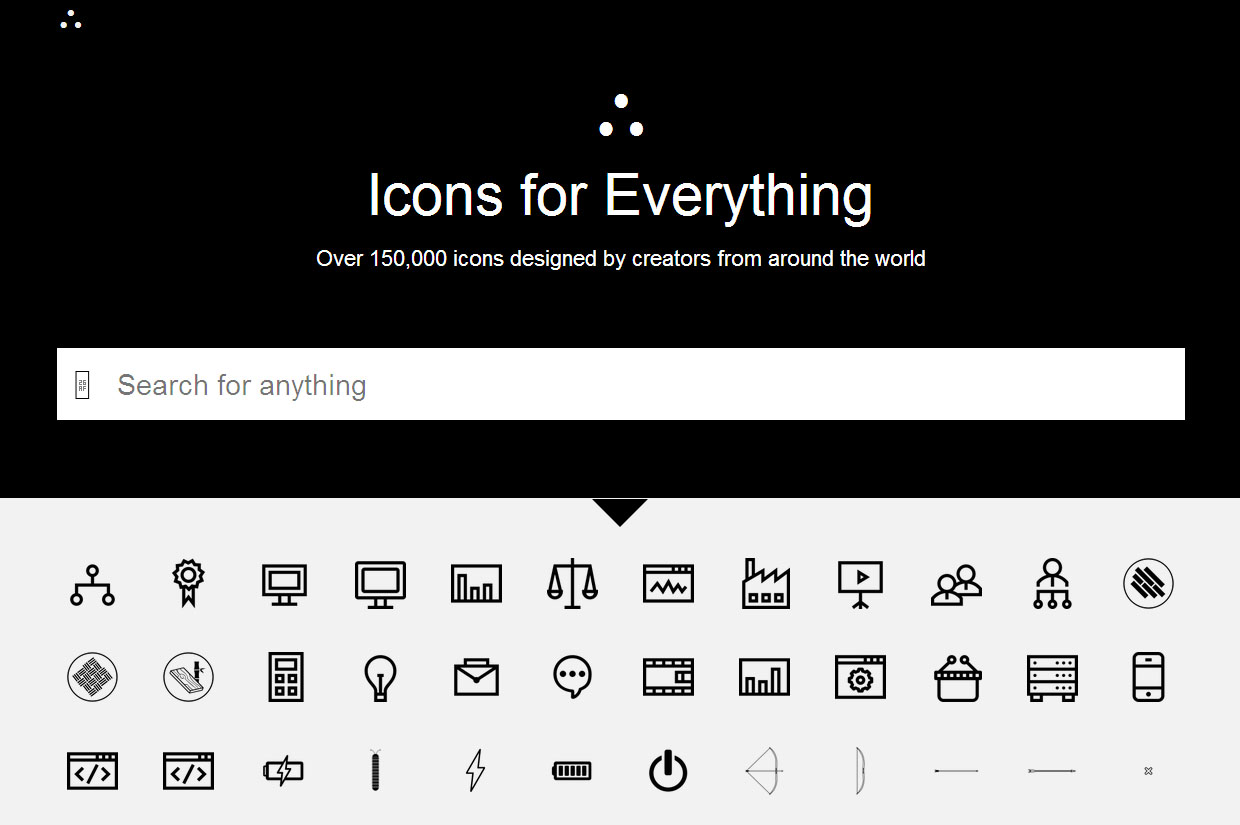Select the power button icon
The height and width of the screenshot is (825, 1240).
pyautogui.click(x=668, y=771)
